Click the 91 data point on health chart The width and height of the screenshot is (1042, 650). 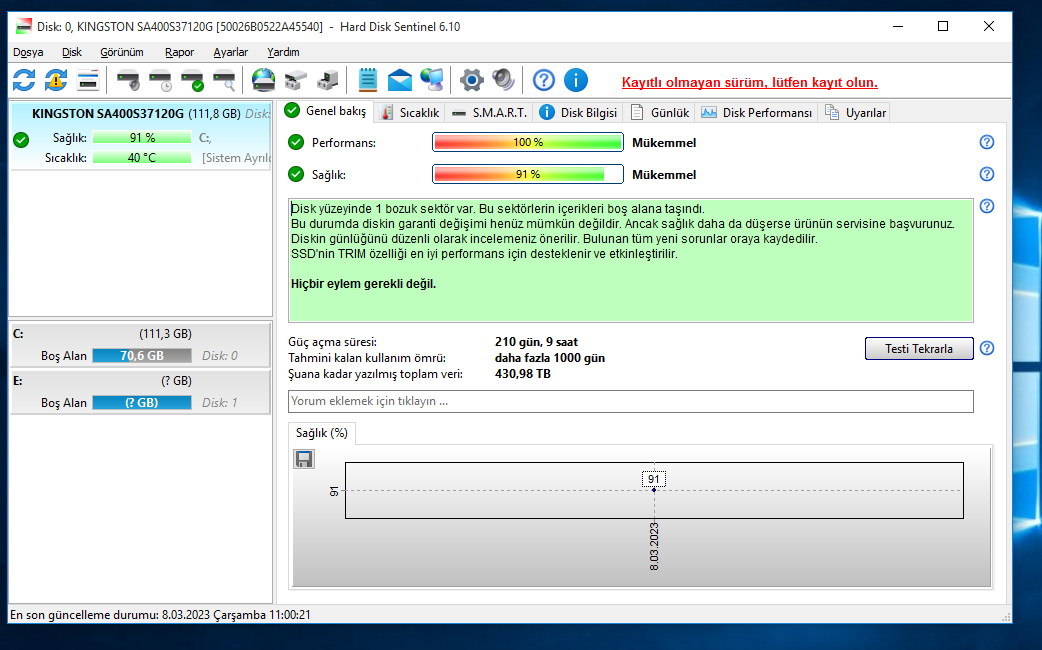coord(654,490)
